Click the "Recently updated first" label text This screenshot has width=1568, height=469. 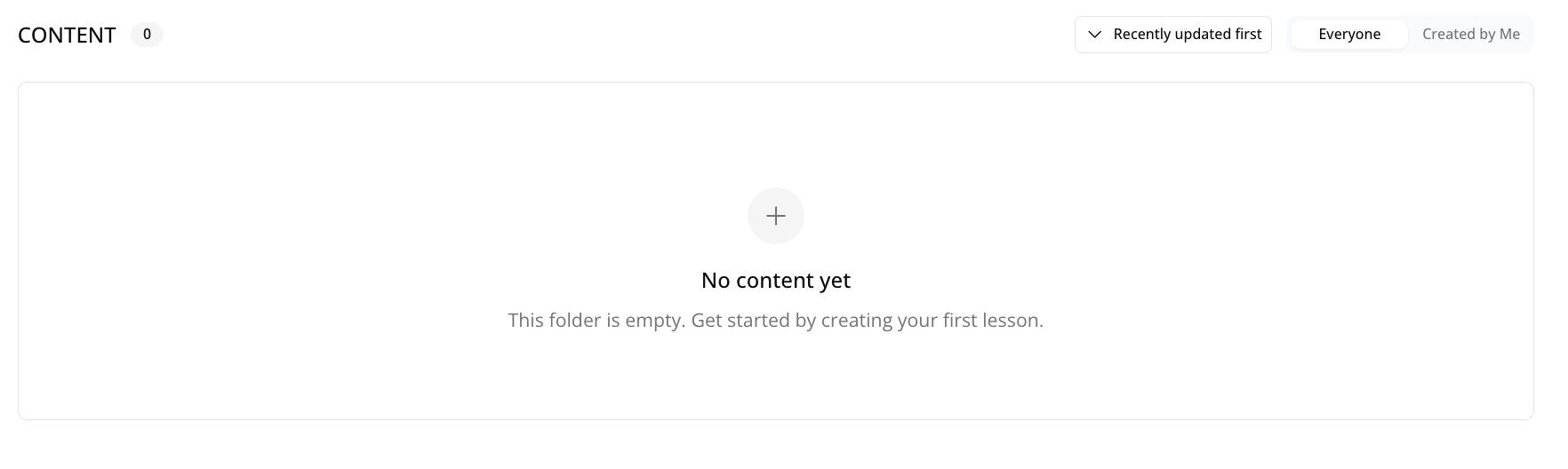coord(1187,35)
